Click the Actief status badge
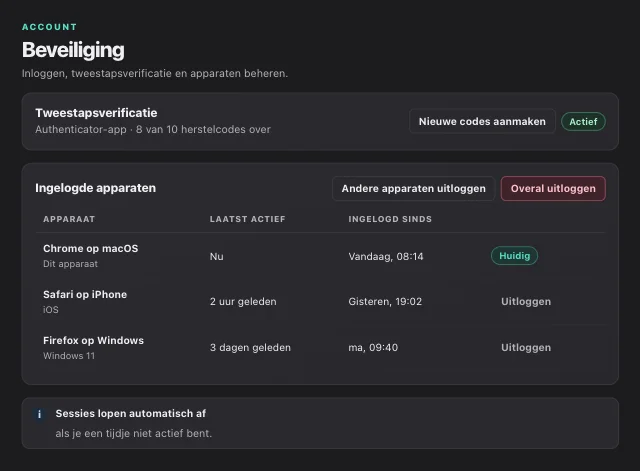The height and width of the screenshot is (471, 640). (583, 122)
